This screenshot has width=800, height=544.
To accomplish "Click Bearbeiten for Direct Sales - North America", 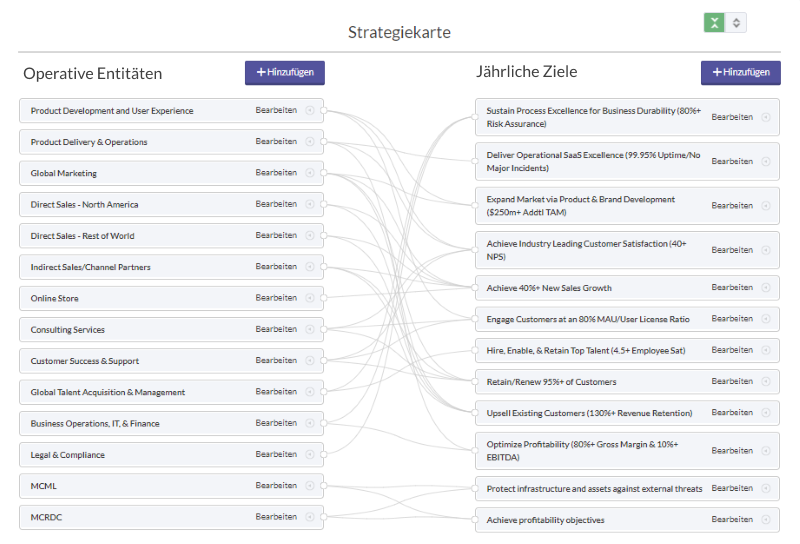I will (x=276, y=204).
